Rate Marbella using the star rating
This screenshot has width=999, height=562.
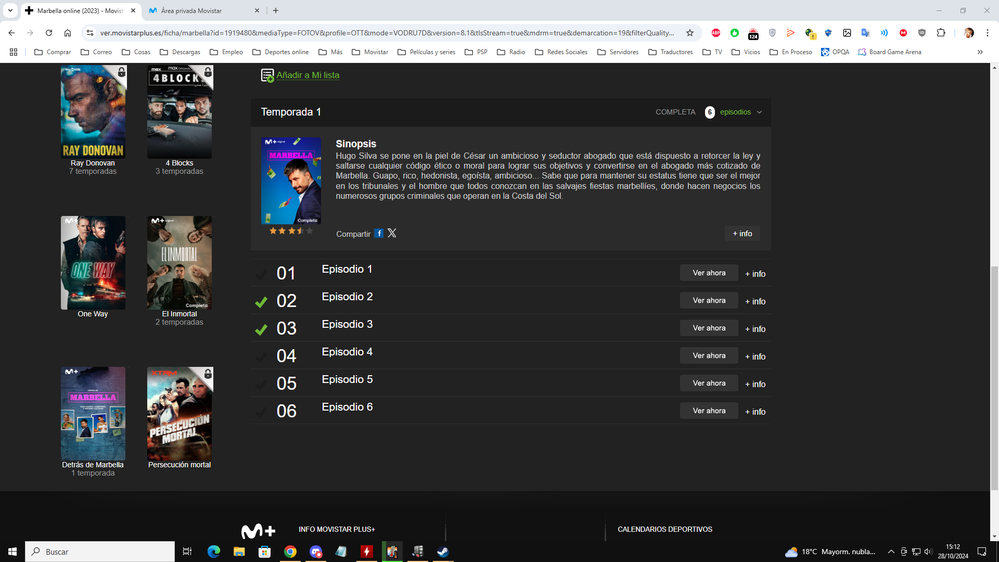pyautogui.click(x=291, y=231)
